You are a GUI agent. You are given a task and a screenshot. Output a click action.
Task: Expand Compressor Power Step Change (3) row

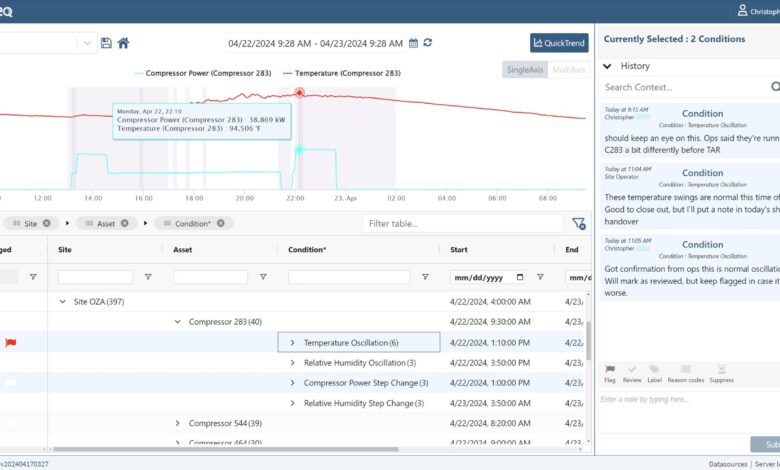click(x=292, y=383)
